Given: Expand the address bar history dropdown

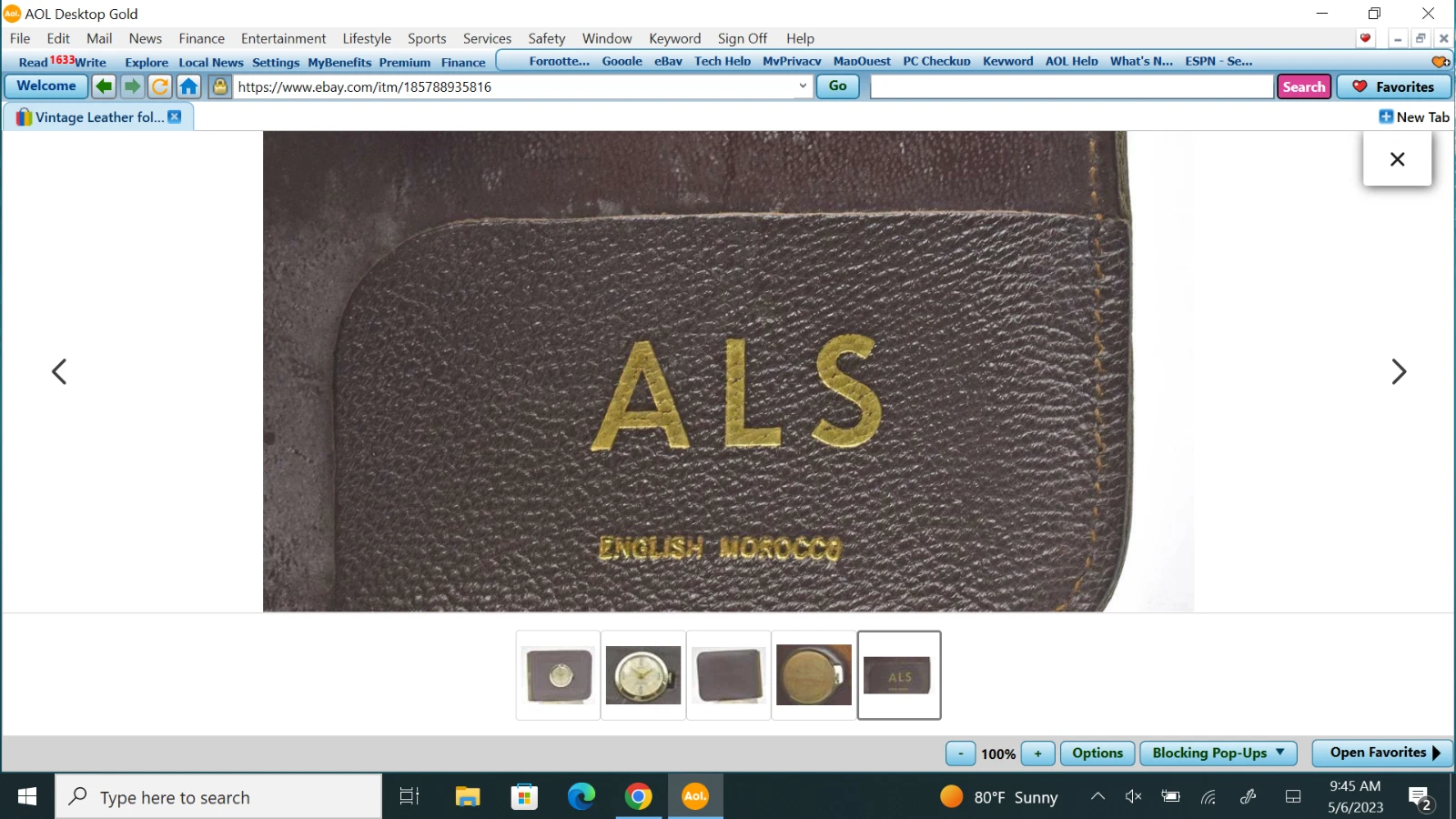Looking at the screenshot, I should 803,86.
